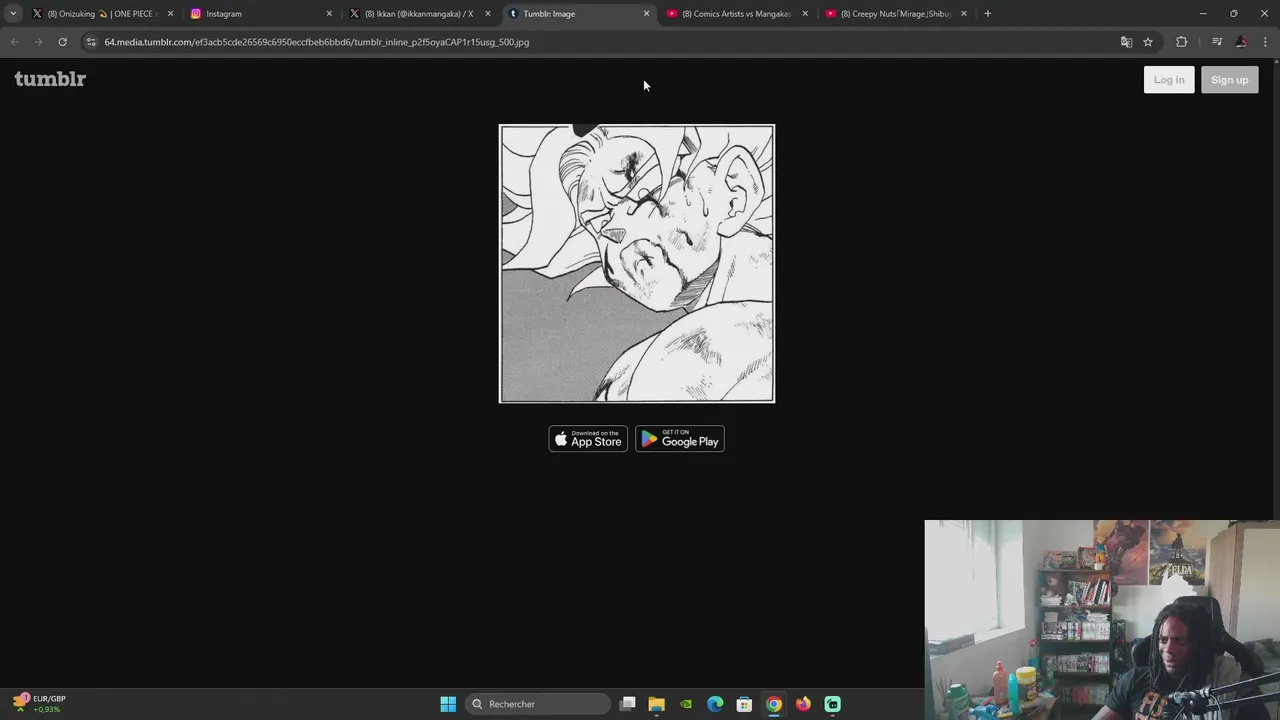Click the tumblr logo

click(50, 79)
